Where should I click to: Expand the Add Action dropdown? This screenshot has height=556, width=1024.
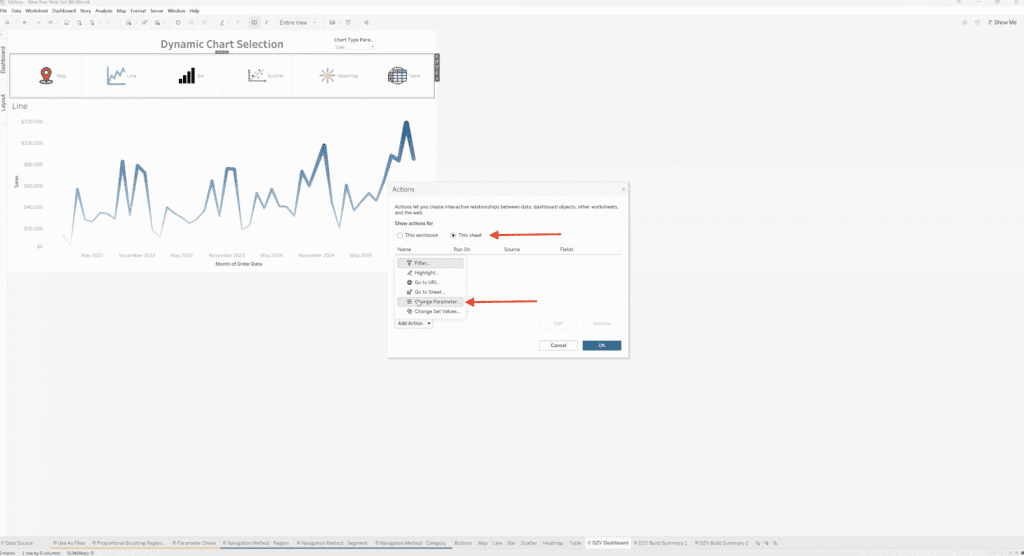click(414, 323)
